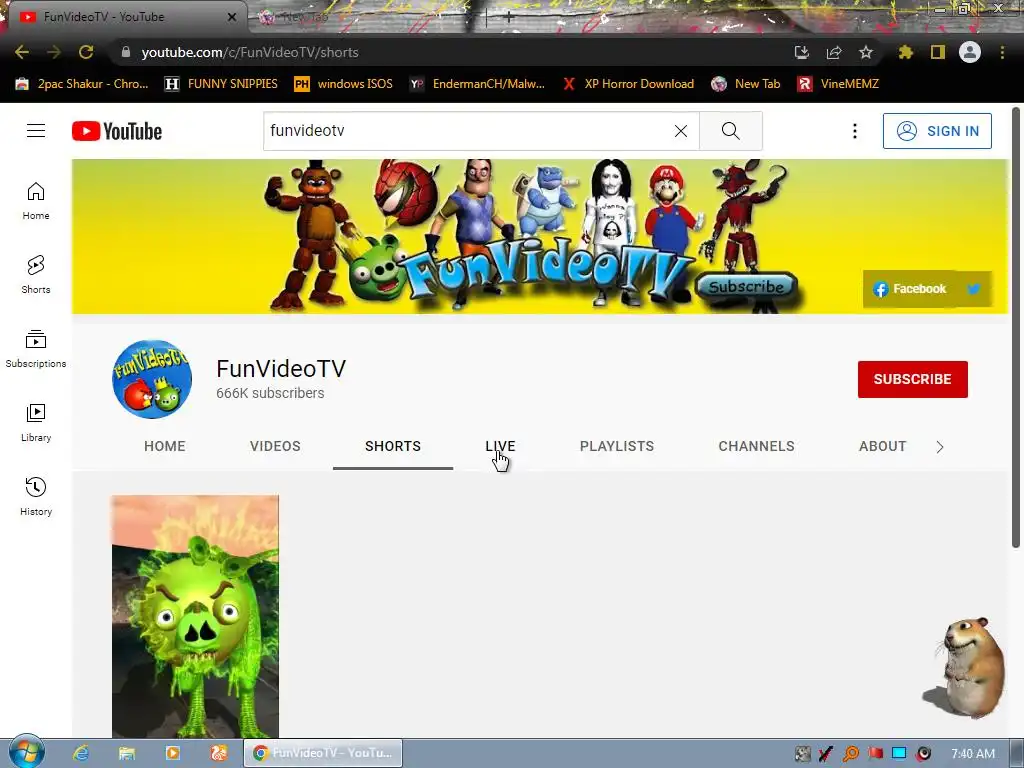Click the SIGN IN button
Image resolution: width=1024 pixels, height=768 pixels.
tap(937, 131)
